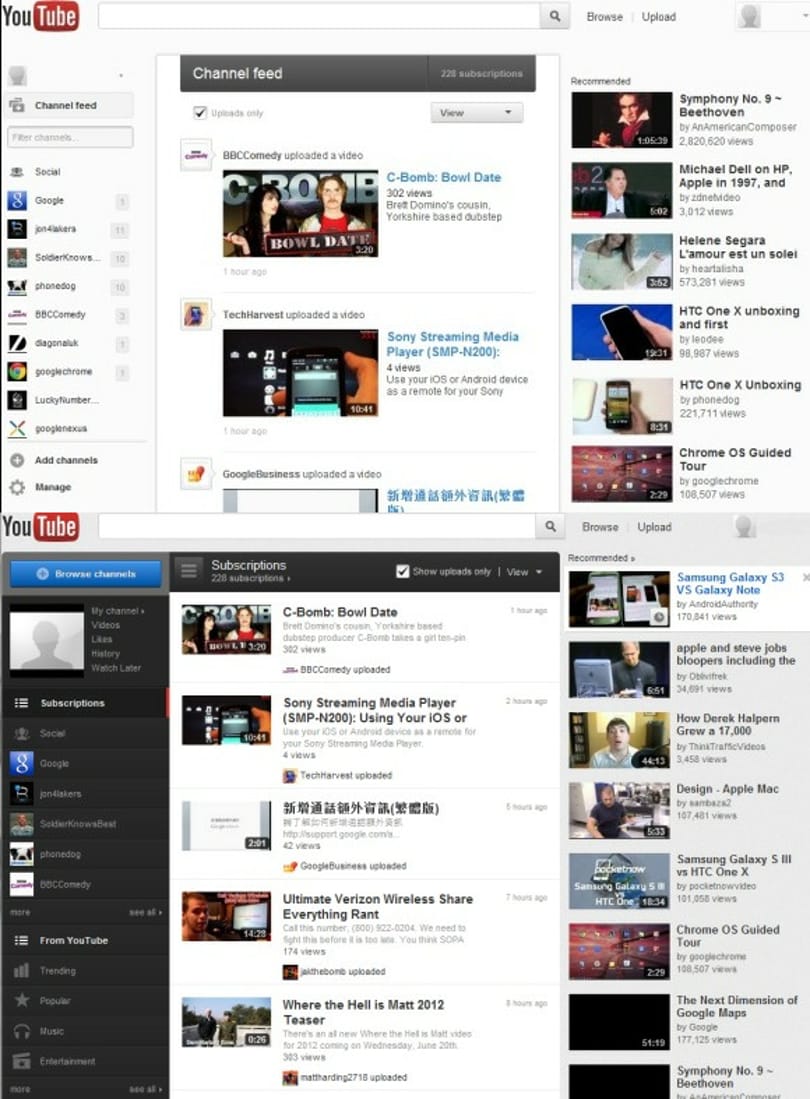
Task: Expand '228 subscriptions ›' under Subscriptions title
Action: pyautogui.click(x=251, y=578)
